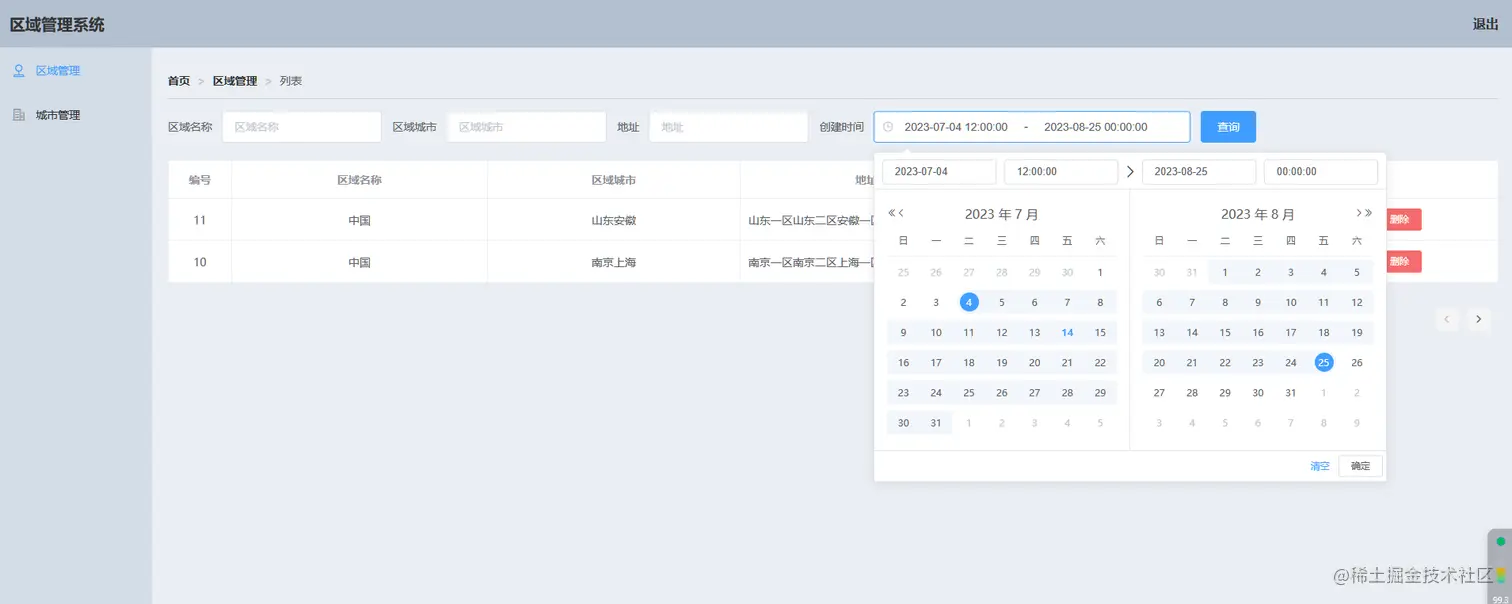Click 清空 to clear the date range
Viewport: 1512px width, 604px height.
click(1320, 466)
